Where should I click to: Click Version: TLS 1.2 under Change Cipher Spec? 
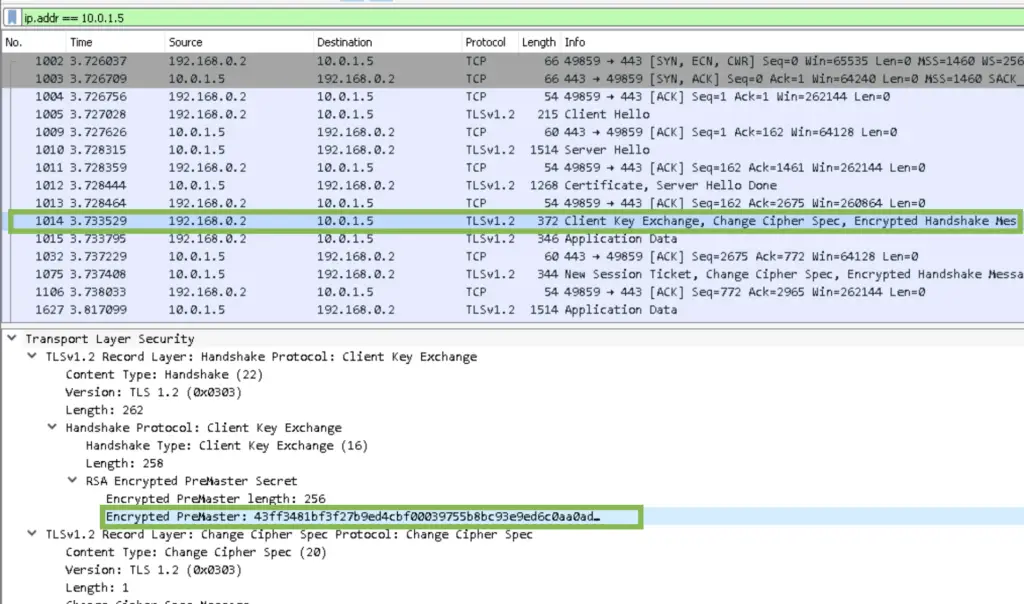point(153,569)
